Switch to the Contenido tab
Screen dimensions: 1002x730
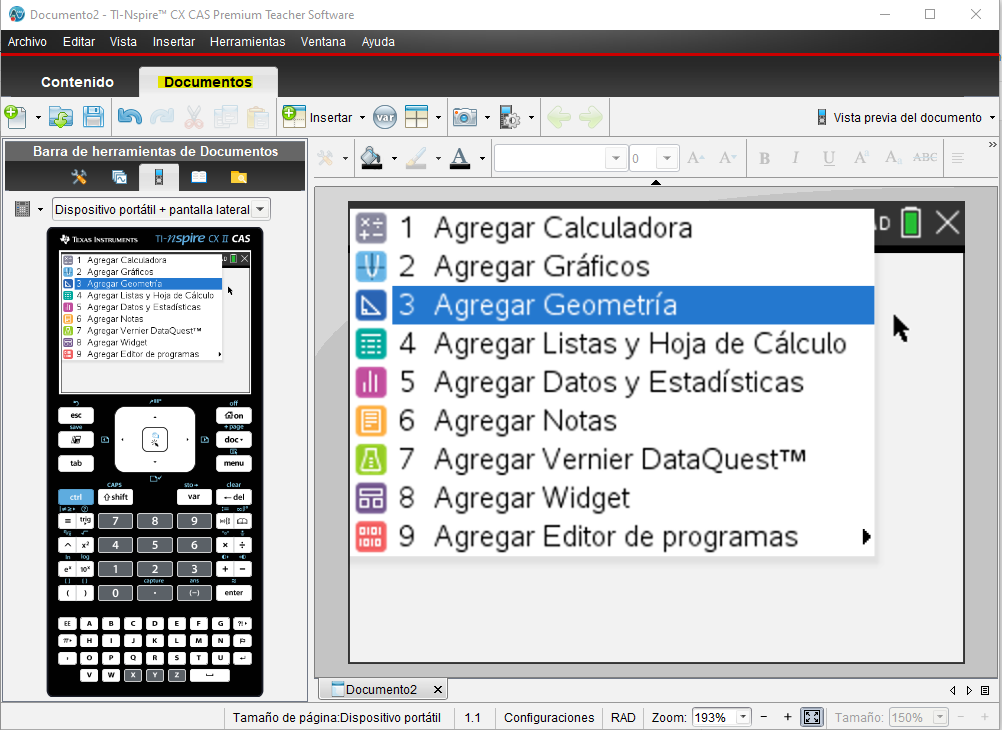pyautogui.click(x=77, y=82)
